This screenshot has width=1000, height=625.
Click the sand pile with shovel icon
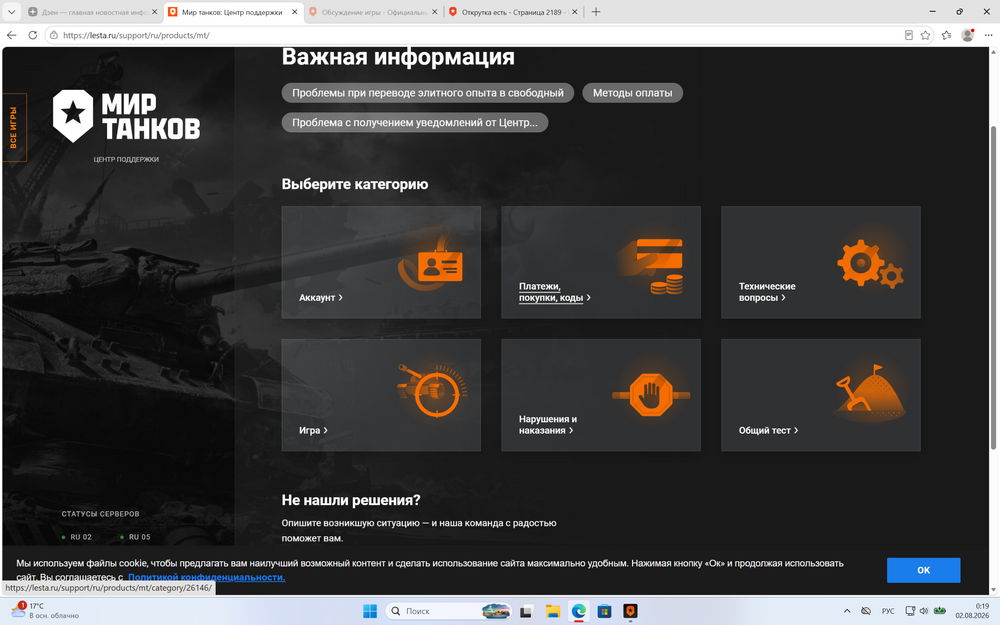click(870, 392)
